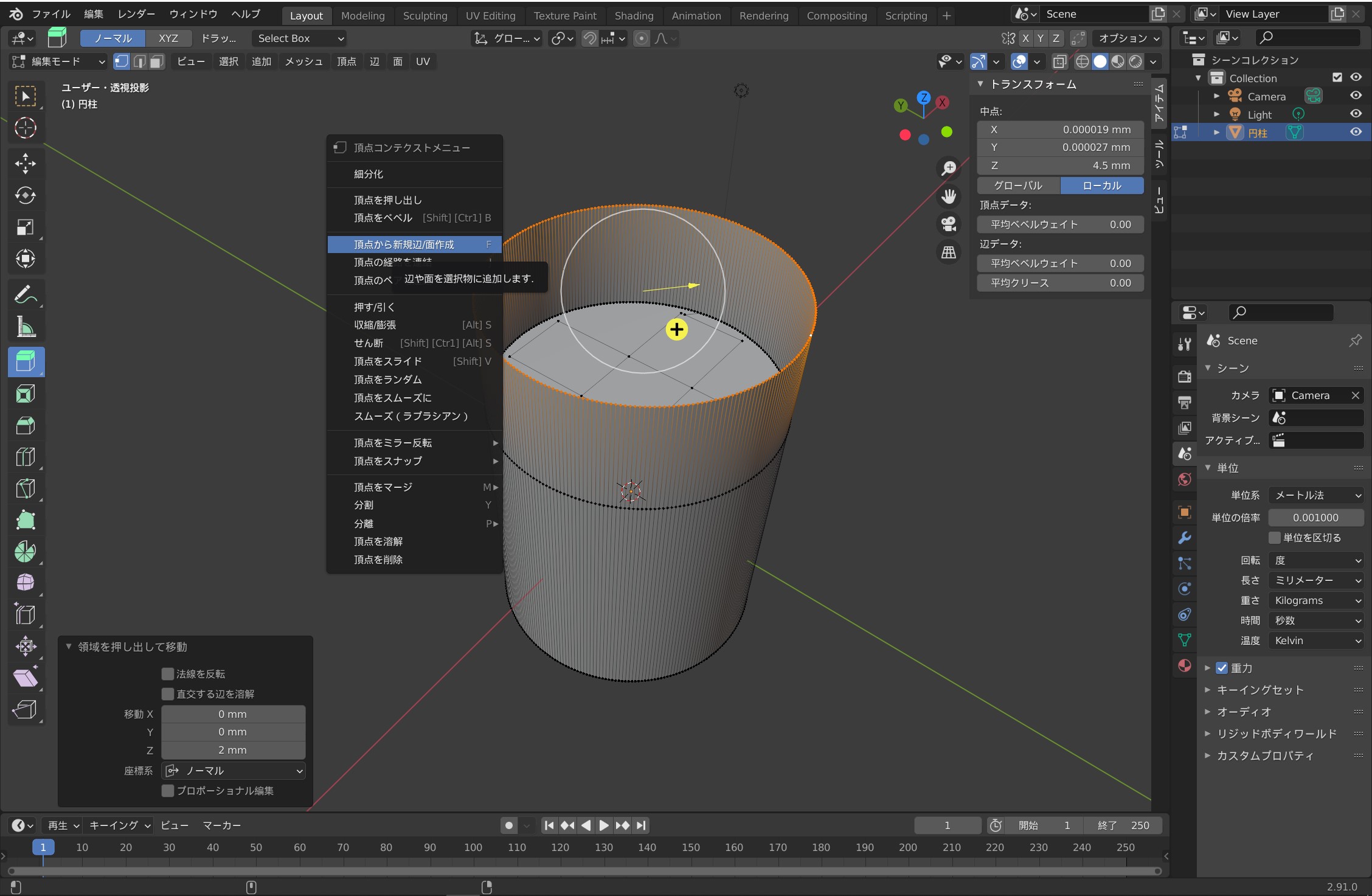Choose the Knife tool icon
This screenshot has height=896, width=1372.
pos(25,488)
